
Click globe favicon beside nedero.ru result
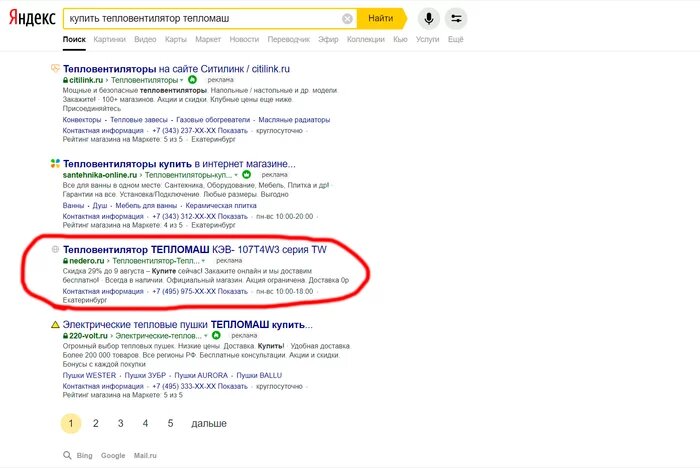55,249
